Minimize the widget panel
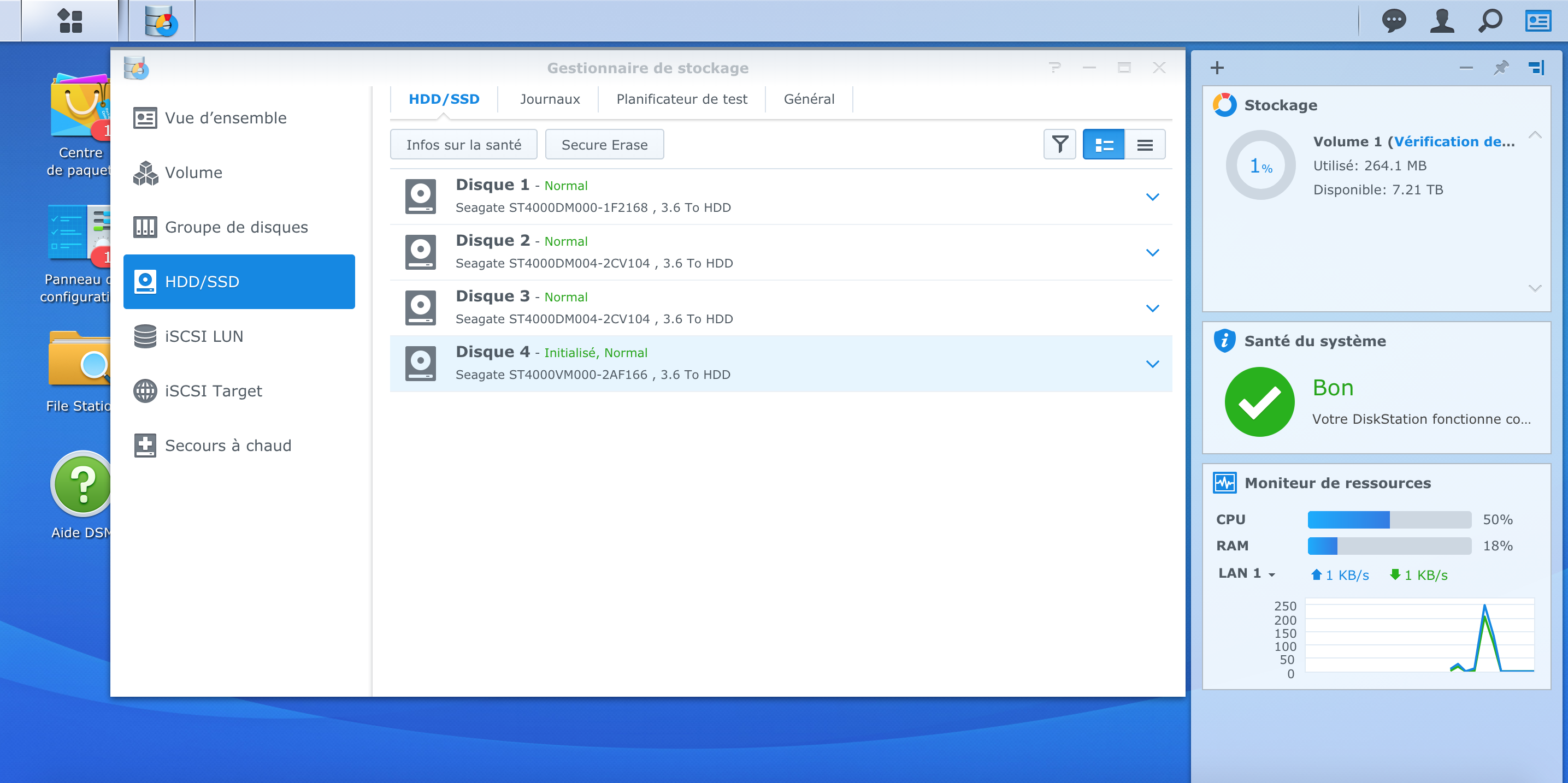Image resolution: width=1568 pixels, height=783 pixels. pyautogui.click(x=1466, y=68)
